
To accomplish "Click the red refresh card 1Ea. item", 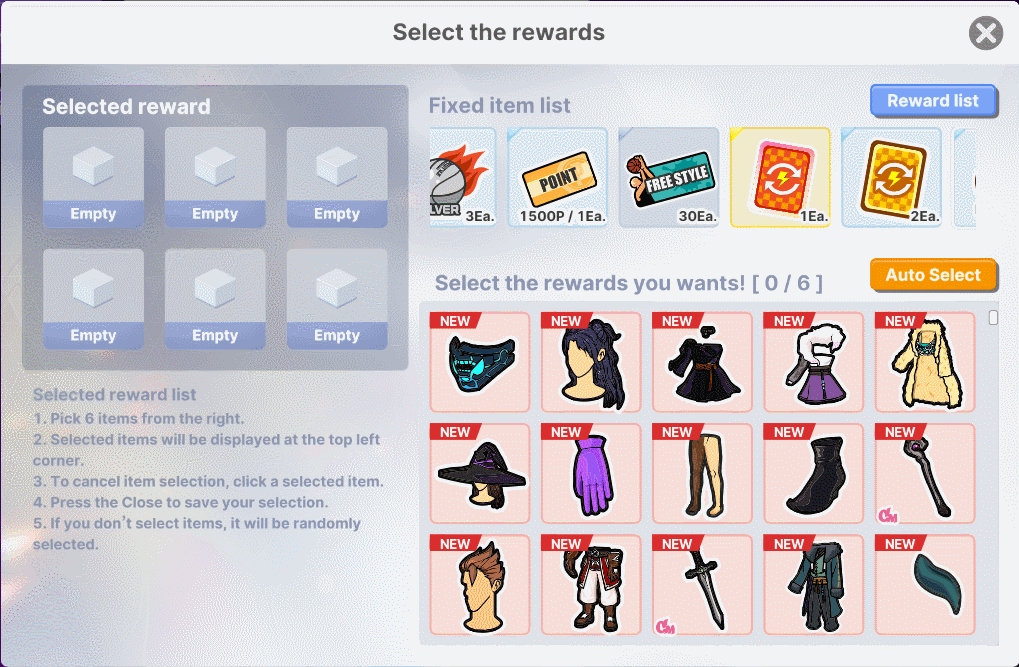I will click(780, 177).
